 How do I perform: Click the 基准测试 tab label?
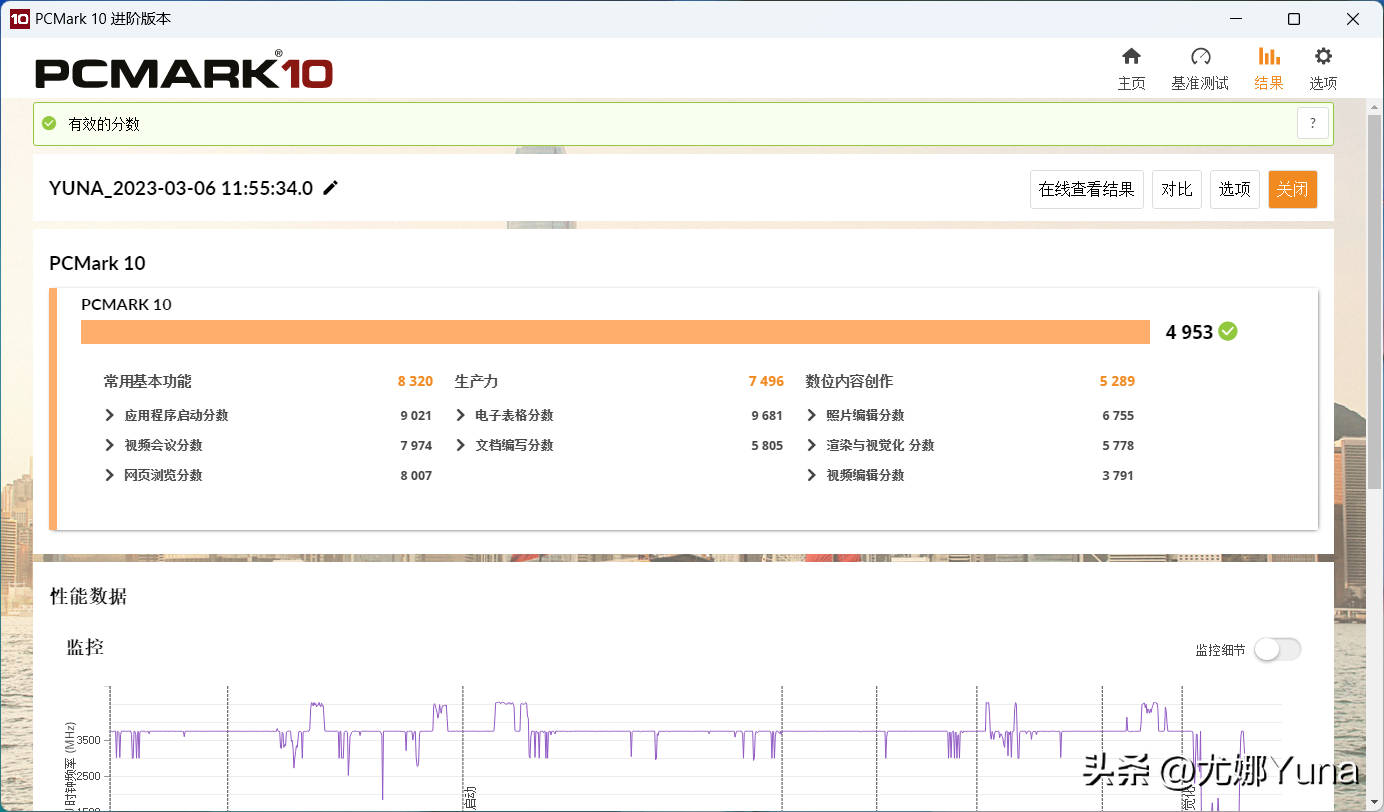1200,83
